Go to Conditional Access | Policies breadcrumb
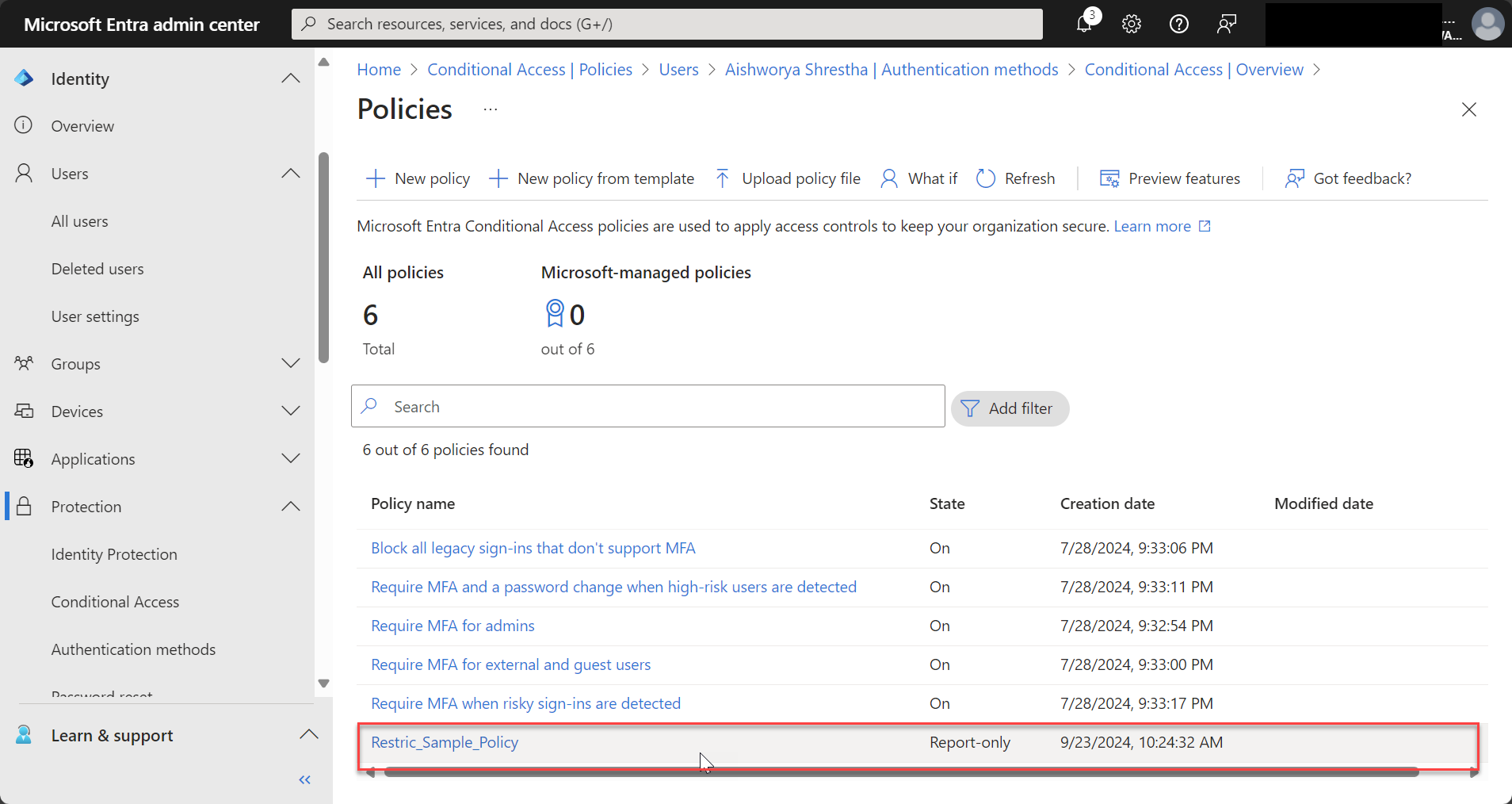This screenshot has width=1512, height=804. coord(530,70)
